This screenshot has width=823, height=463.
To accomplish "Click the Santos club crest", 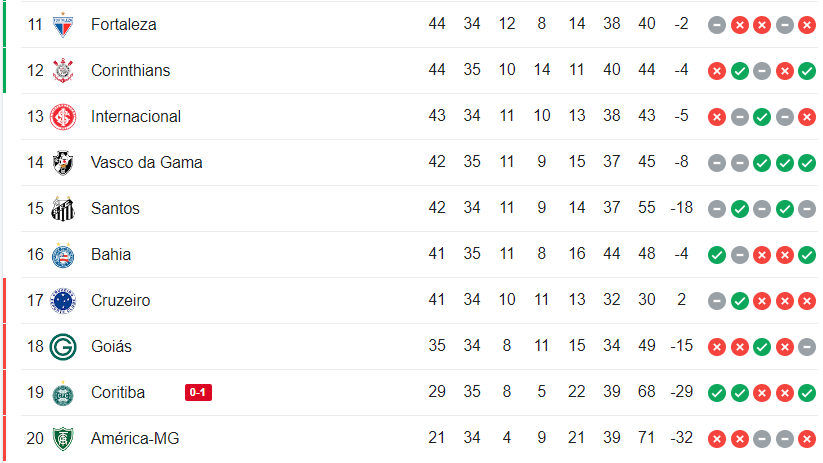I will (x=63, y=208).
